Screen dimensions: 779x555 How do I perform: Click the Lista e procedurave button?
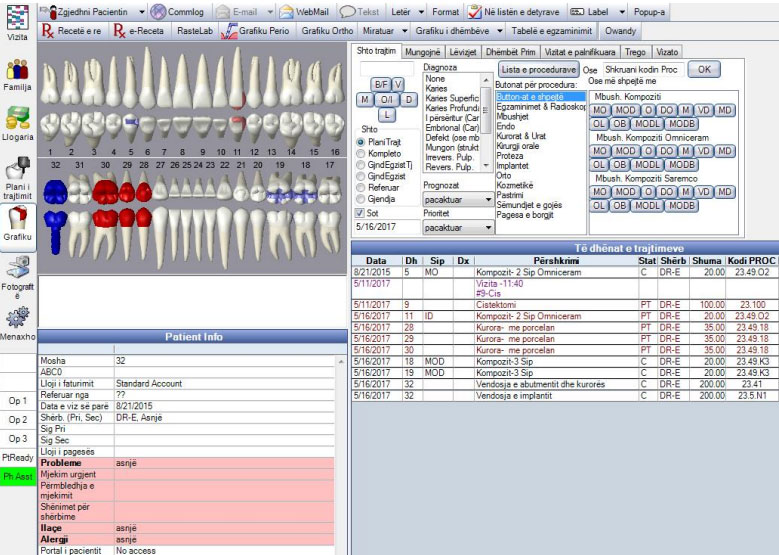(x=538, y=70)
